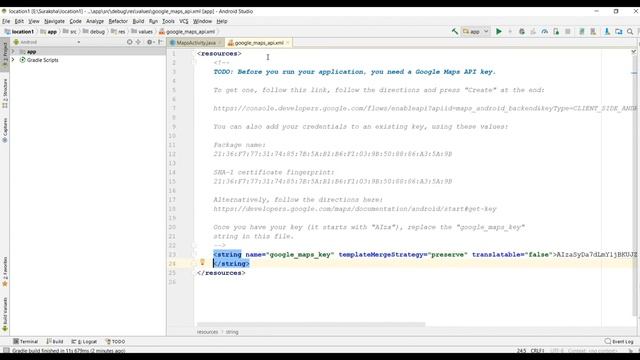Click the string breadcrumb below editor

232,332
